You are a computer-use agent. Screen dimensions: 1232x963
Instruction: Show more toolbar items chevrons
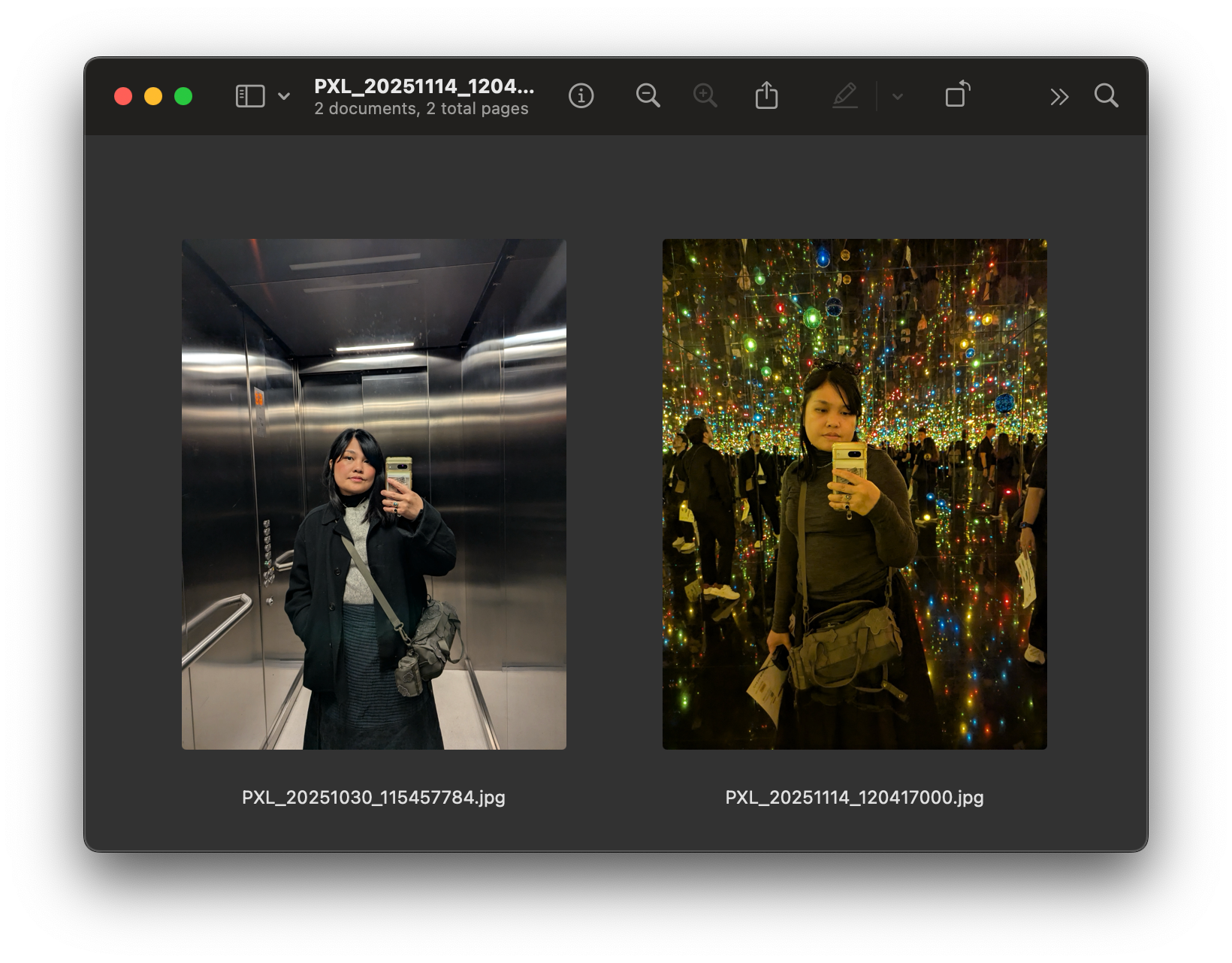tap(1059, 96)
